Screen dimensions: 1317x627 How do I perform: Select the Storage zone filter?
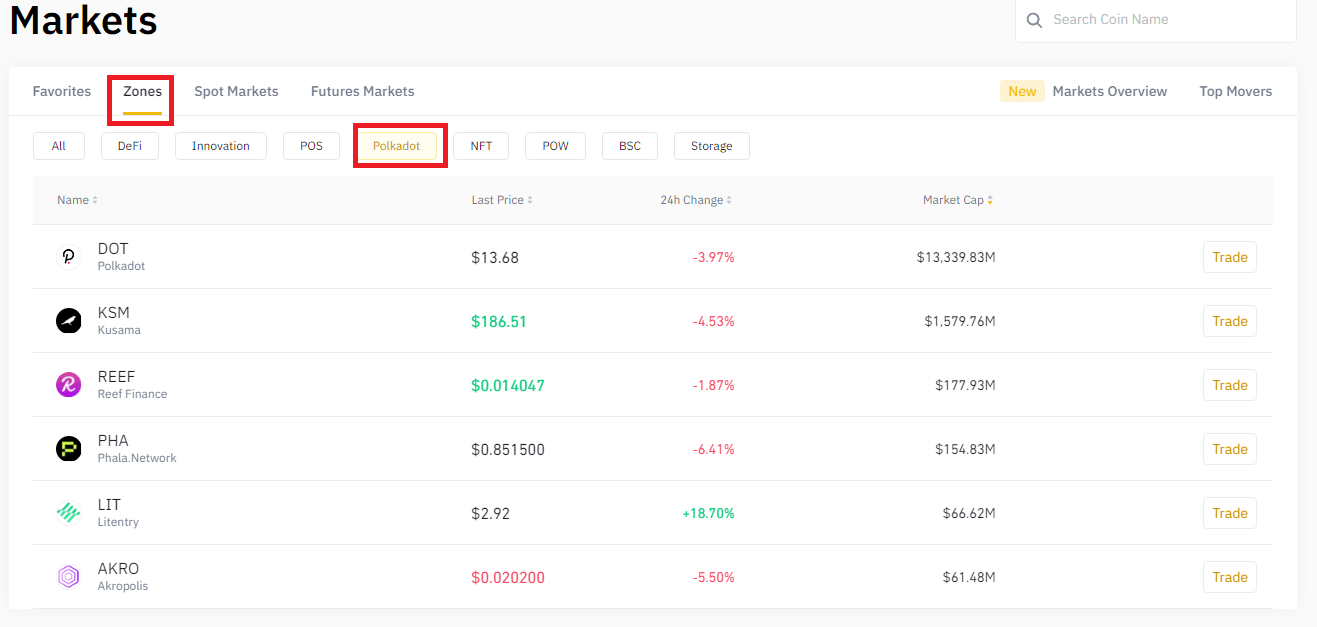(712, 146)
